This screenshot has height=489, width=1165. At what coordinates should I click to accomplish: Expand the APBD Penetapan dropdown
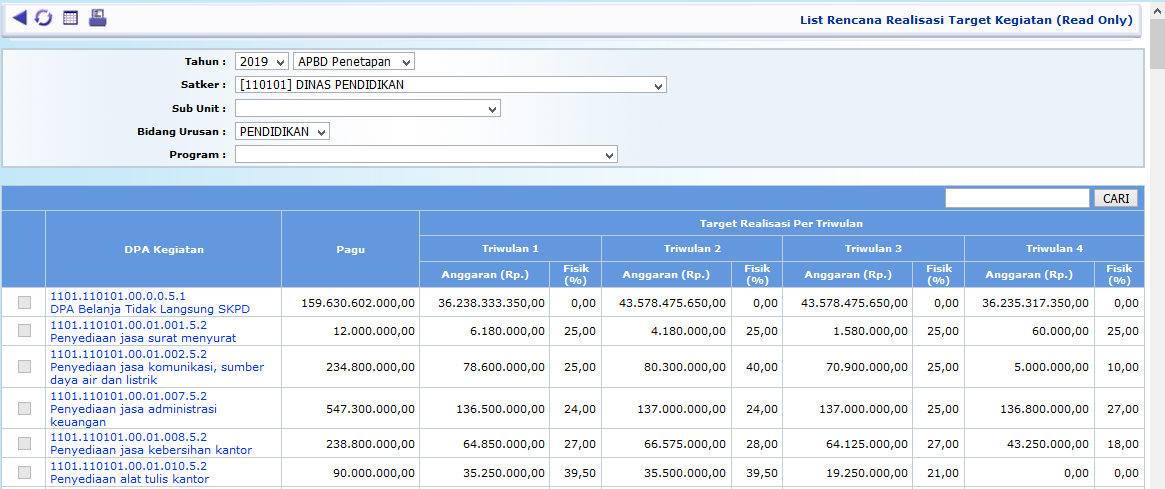pos(353,62)
